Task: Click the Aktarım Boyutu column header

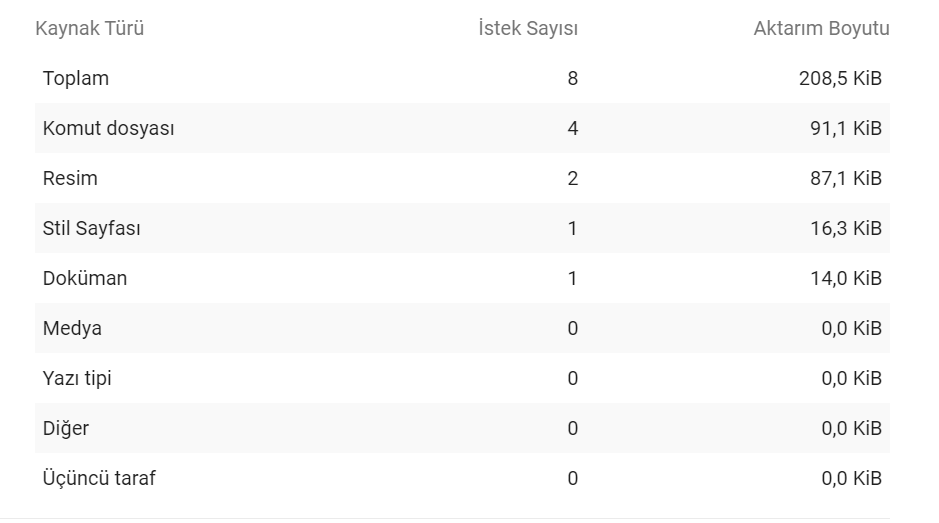Action: 821,28
